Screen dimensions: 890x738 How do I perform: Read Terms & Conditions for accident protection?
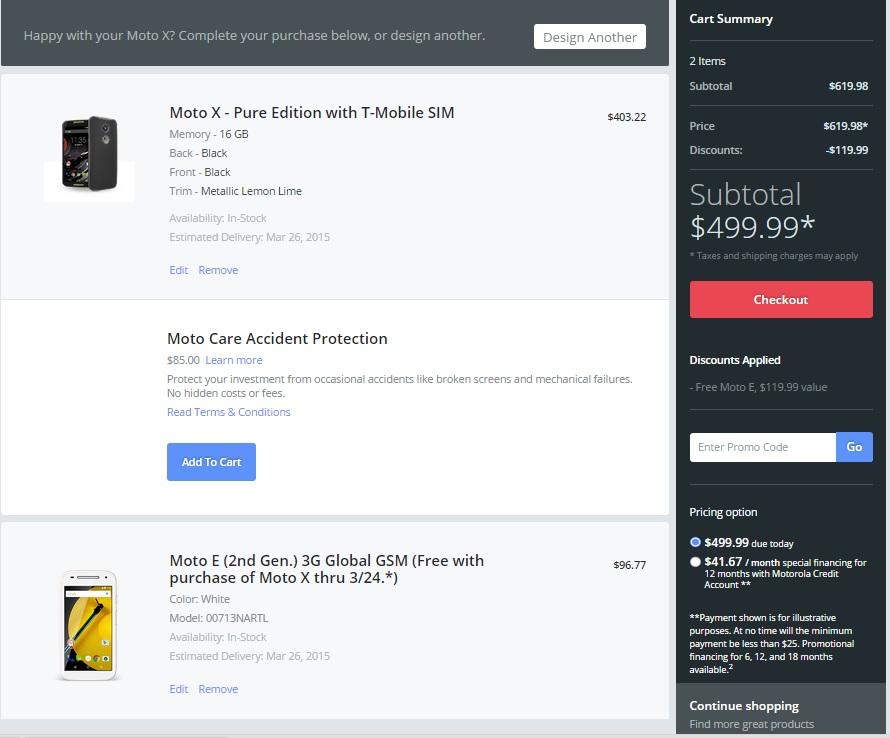tap(229, 412)
